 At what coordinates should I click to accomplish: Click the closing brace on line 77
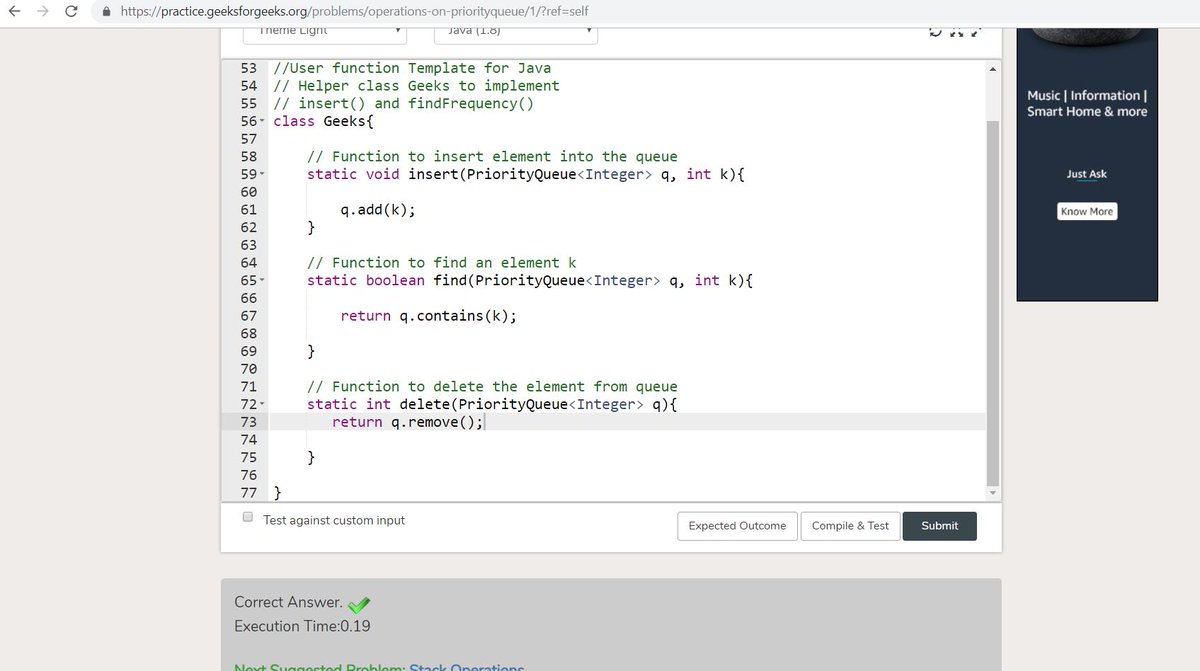coord(277,493)
